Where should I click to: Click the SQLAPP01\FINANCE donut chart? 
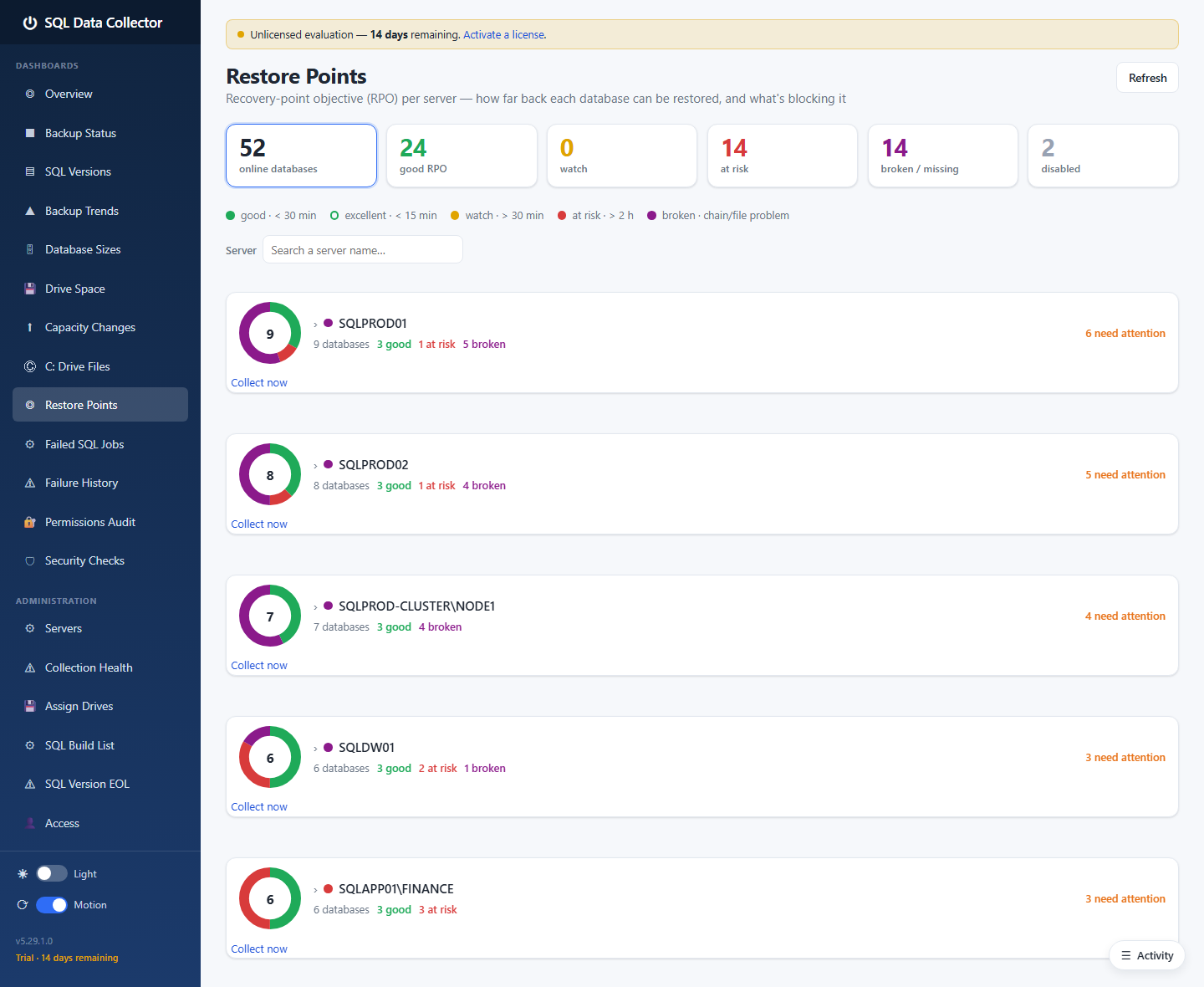click(x=270, y=898)
